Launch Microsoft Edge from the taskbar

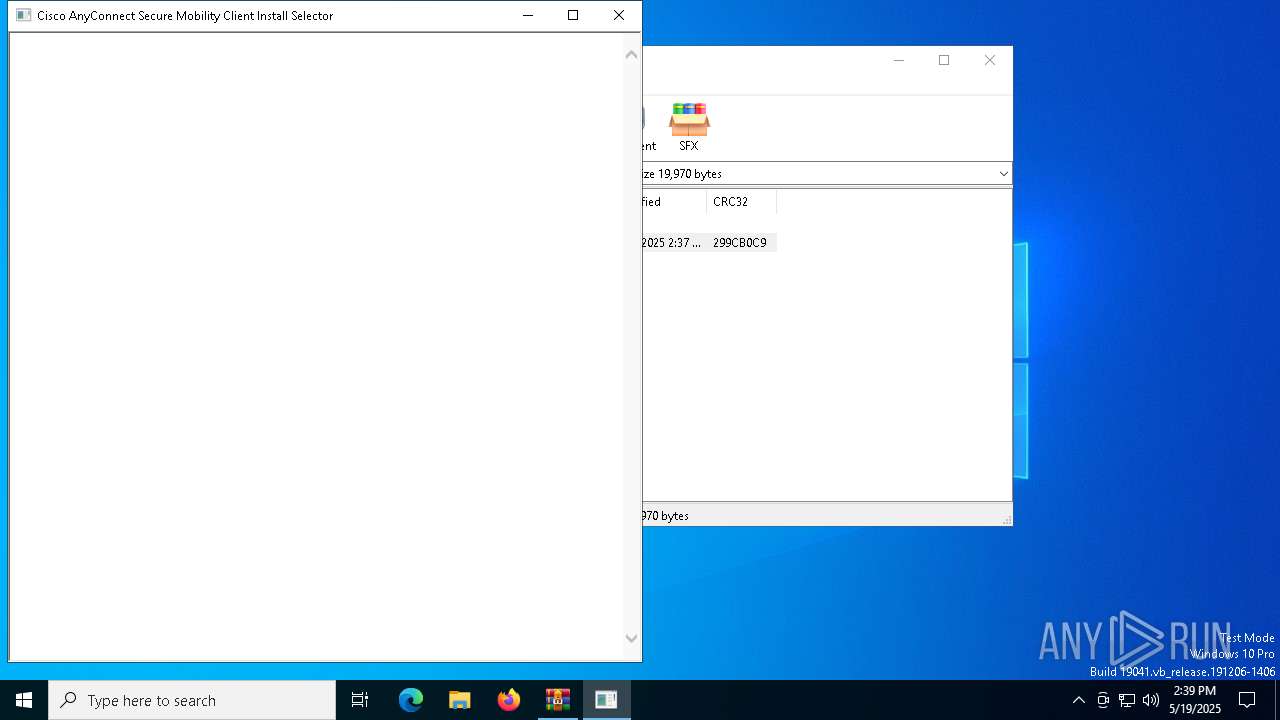tap(411, 700)
